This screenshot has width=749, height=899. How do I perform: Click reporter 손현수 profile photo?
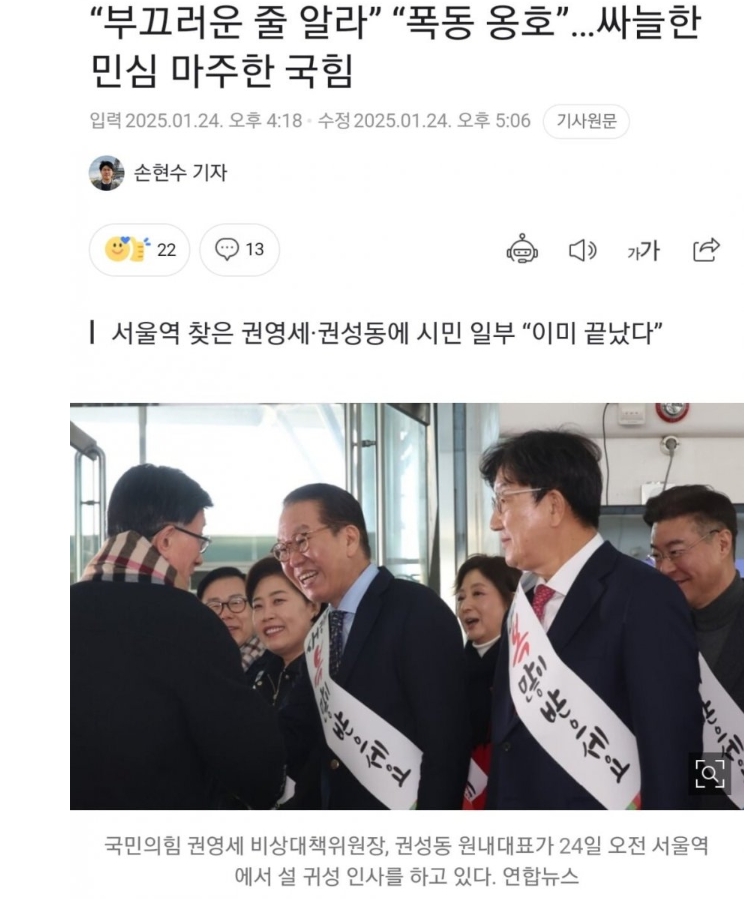click(x=107, y=173)
